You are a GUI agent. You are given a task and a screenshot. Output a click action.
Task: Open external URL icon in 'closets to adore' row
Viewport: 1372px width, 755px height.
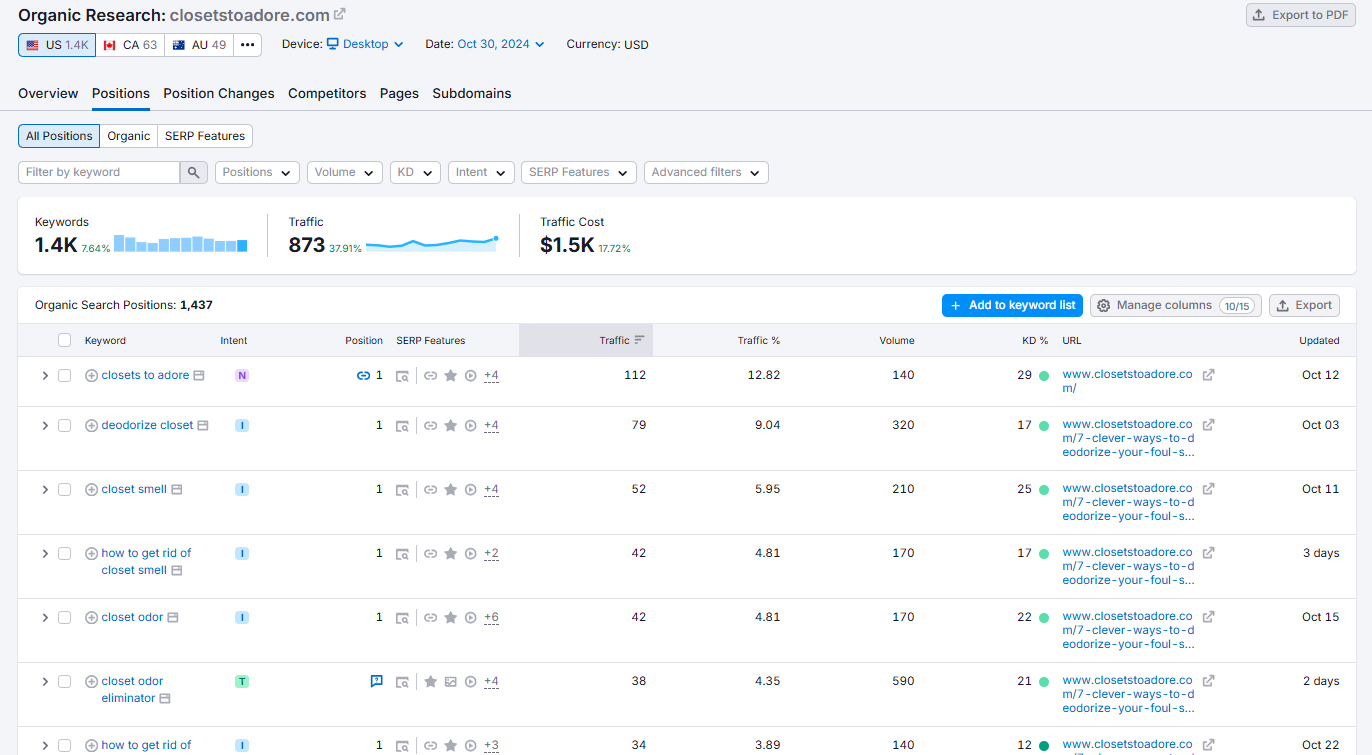tap(1208, 375)
